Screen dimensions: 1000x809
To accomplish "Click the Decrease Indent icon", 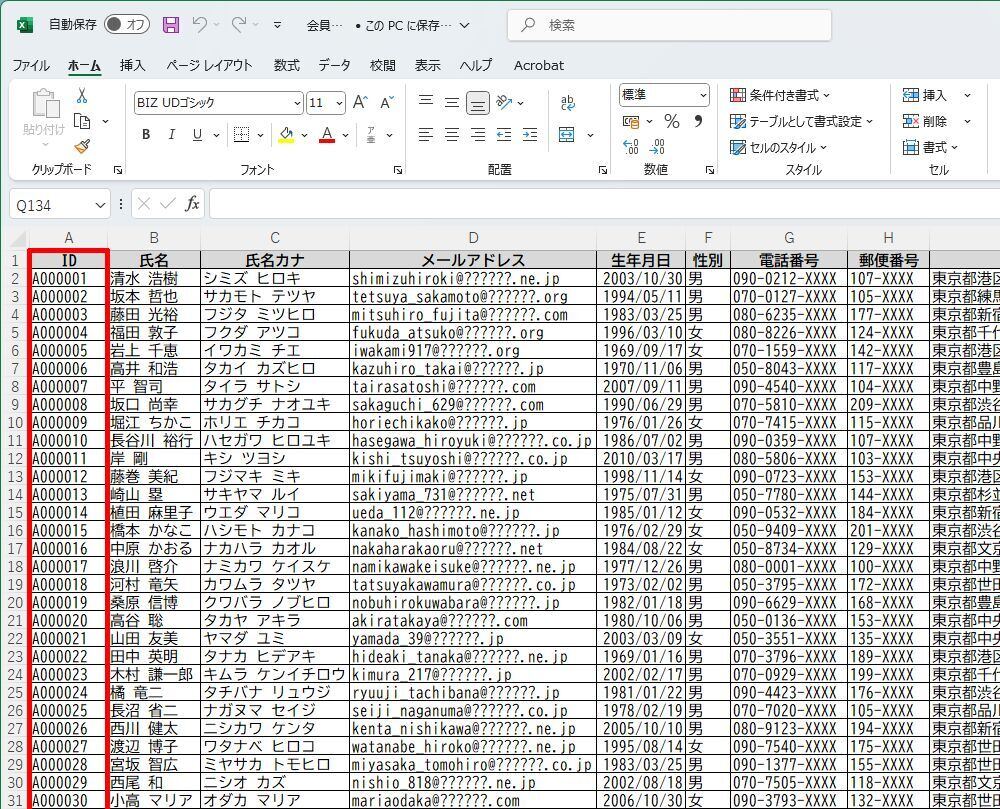I will tap(504, 135).
